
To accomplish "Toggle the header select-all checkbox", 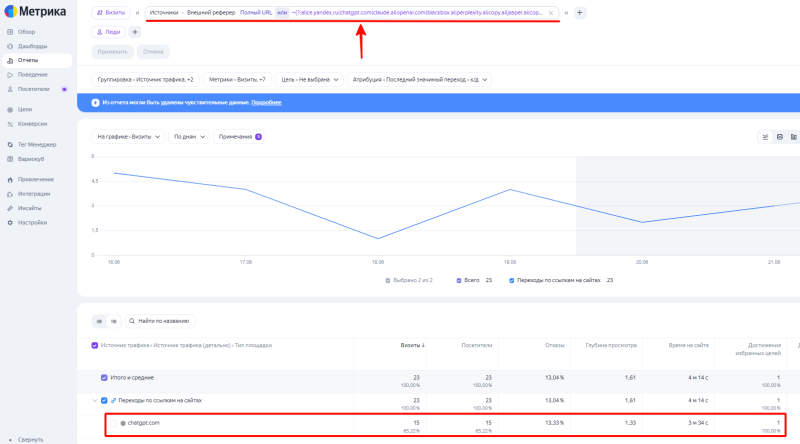I will point(94,346).
